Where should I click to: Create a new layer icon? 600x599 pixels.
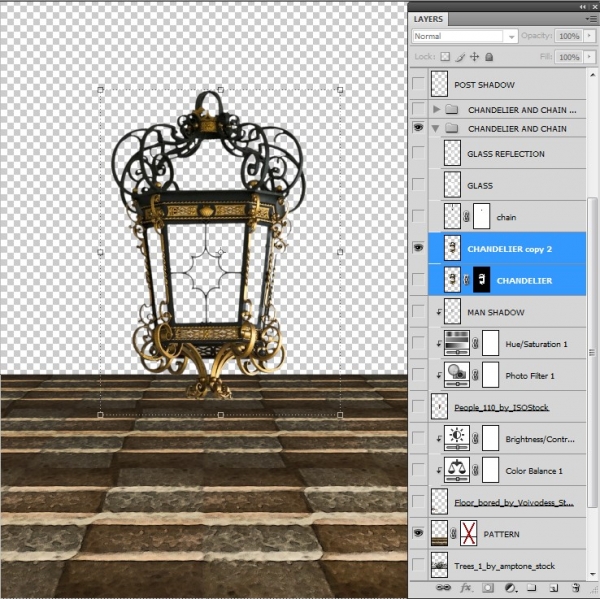pyautogui.click(x=553, y=588)
